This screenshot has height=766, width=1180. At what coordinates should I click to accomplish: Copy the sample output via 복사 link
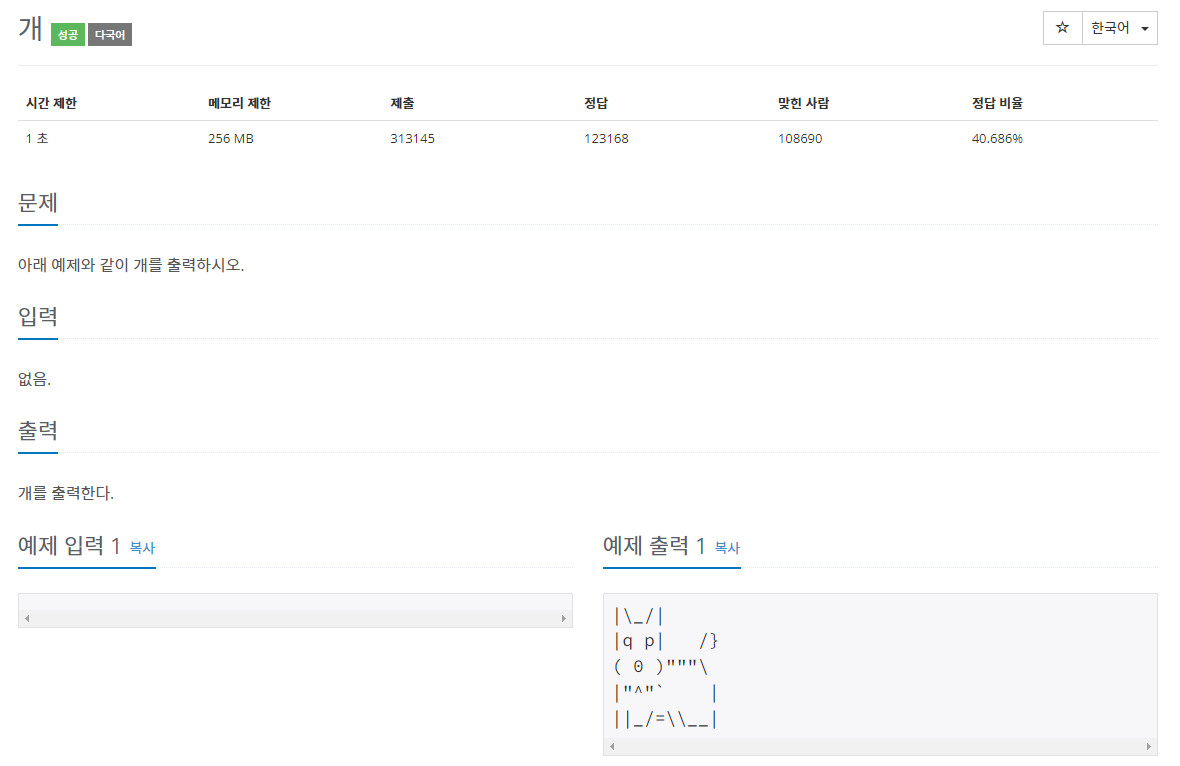pyautogui.click(x=727, y=548)
